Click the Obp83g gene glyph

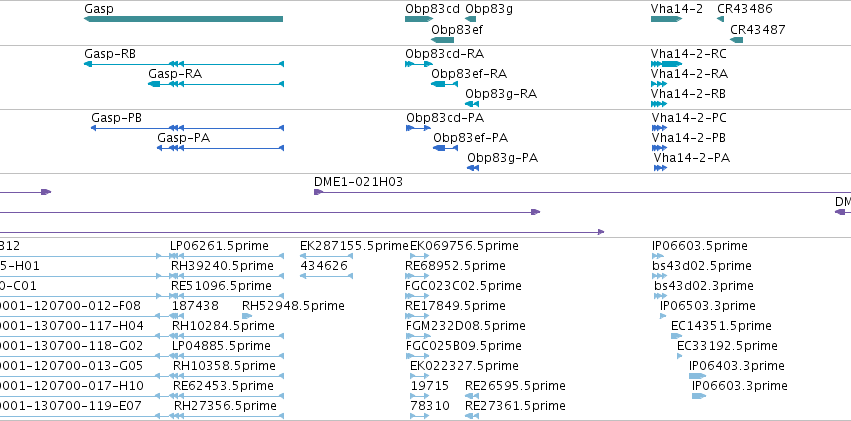471,19
